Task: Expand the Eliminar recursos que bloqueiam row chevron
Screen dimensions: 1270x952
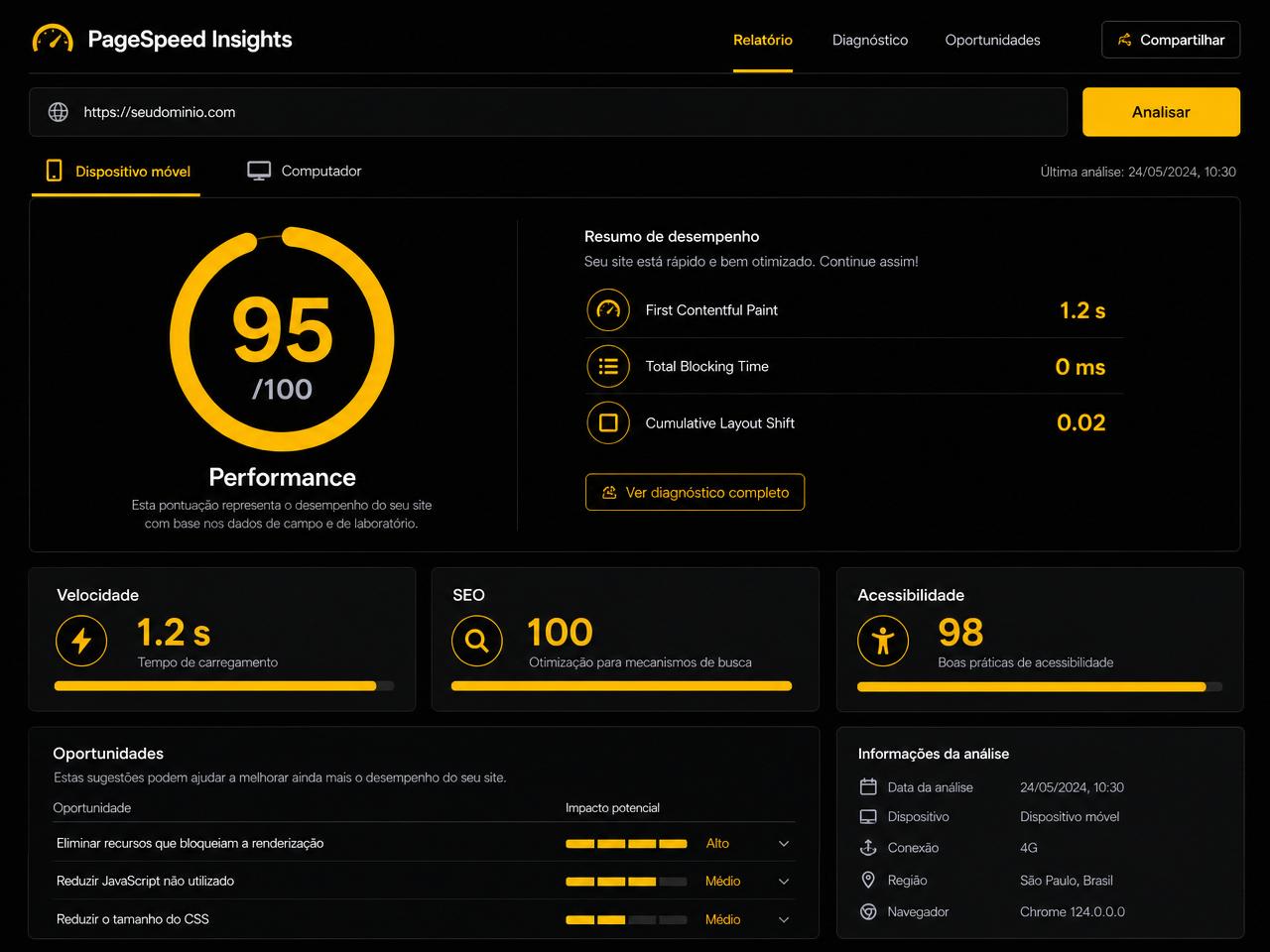Action: 784,844
